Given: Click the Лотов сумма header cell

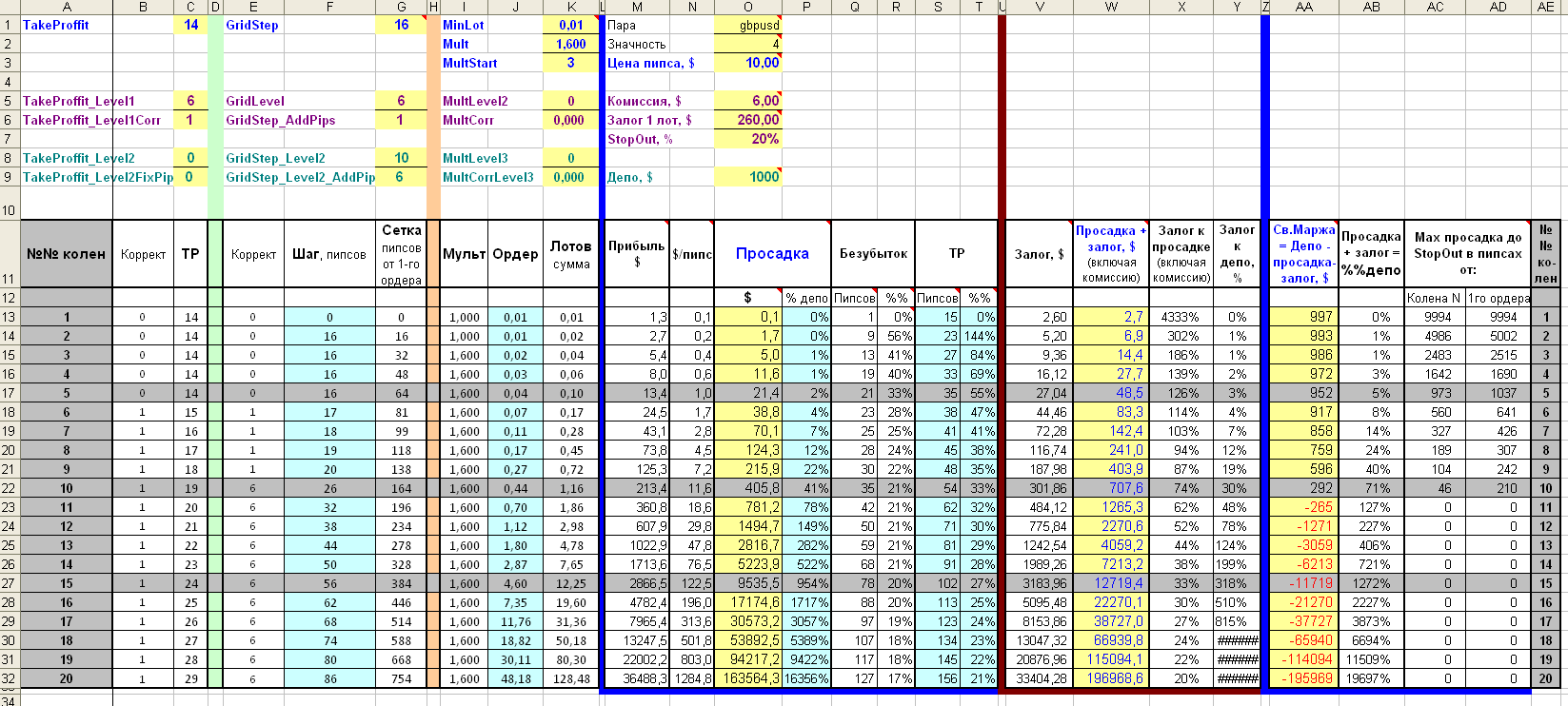Looking at the screenshot, I should pyautogui.click(x=571, y=254).
